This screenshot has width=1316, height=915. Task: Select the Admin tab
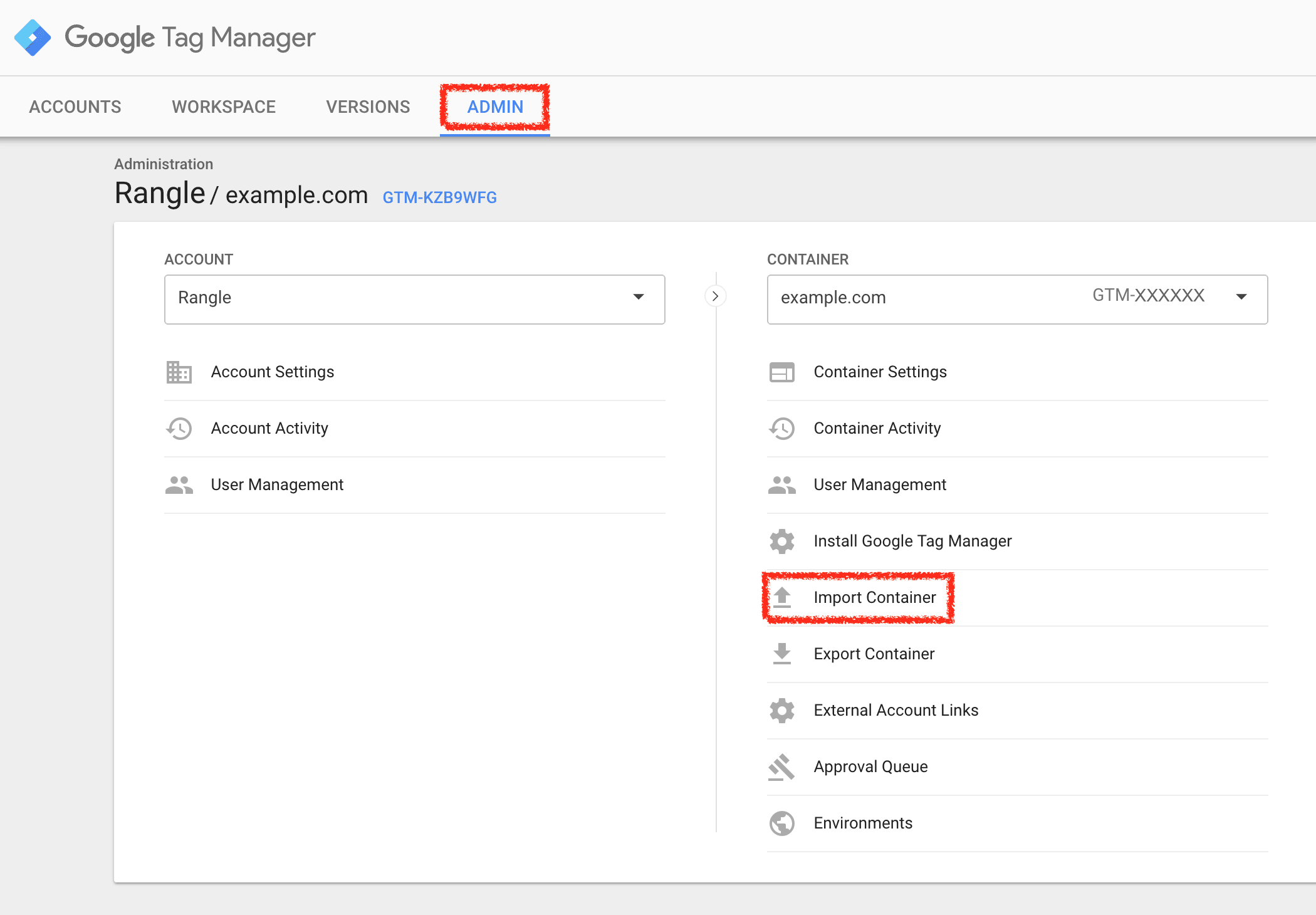[495, 107]
